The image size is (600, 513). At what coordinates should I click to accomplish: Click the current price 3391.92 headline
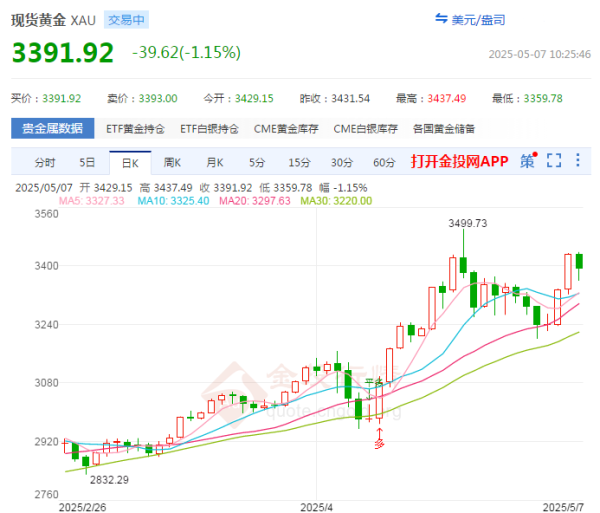pyautogui.click(x=63, y=52)
